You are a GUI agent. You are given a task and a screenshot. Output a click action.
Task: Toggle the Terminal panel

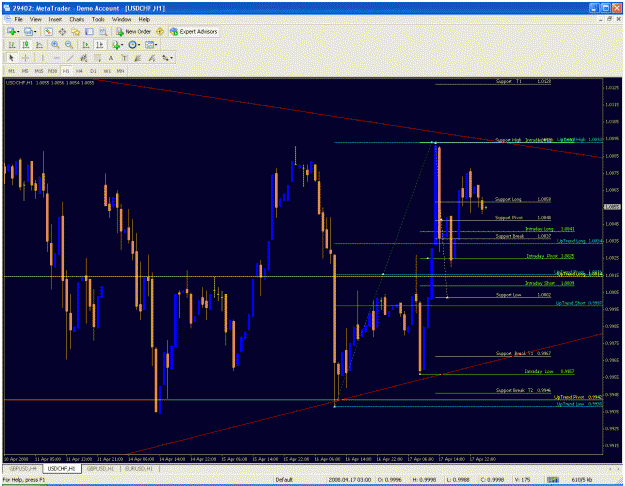tap(89, 31)
